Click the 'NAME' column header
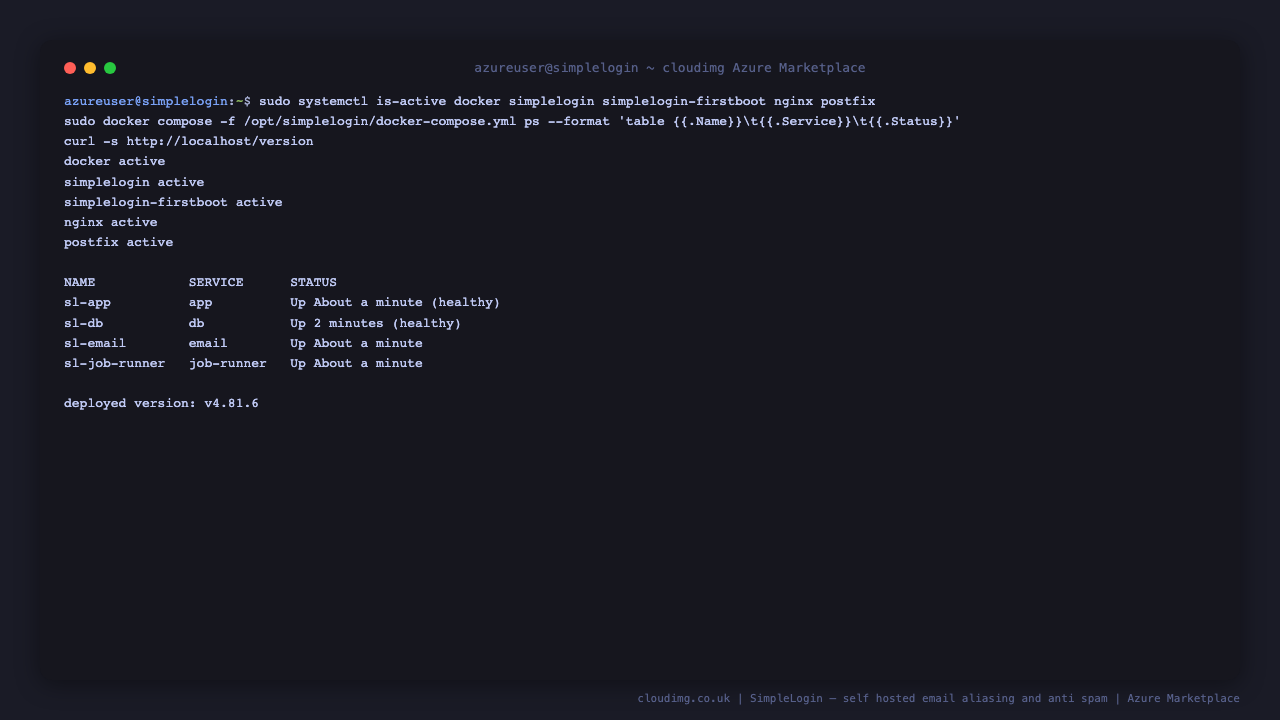 80,282
